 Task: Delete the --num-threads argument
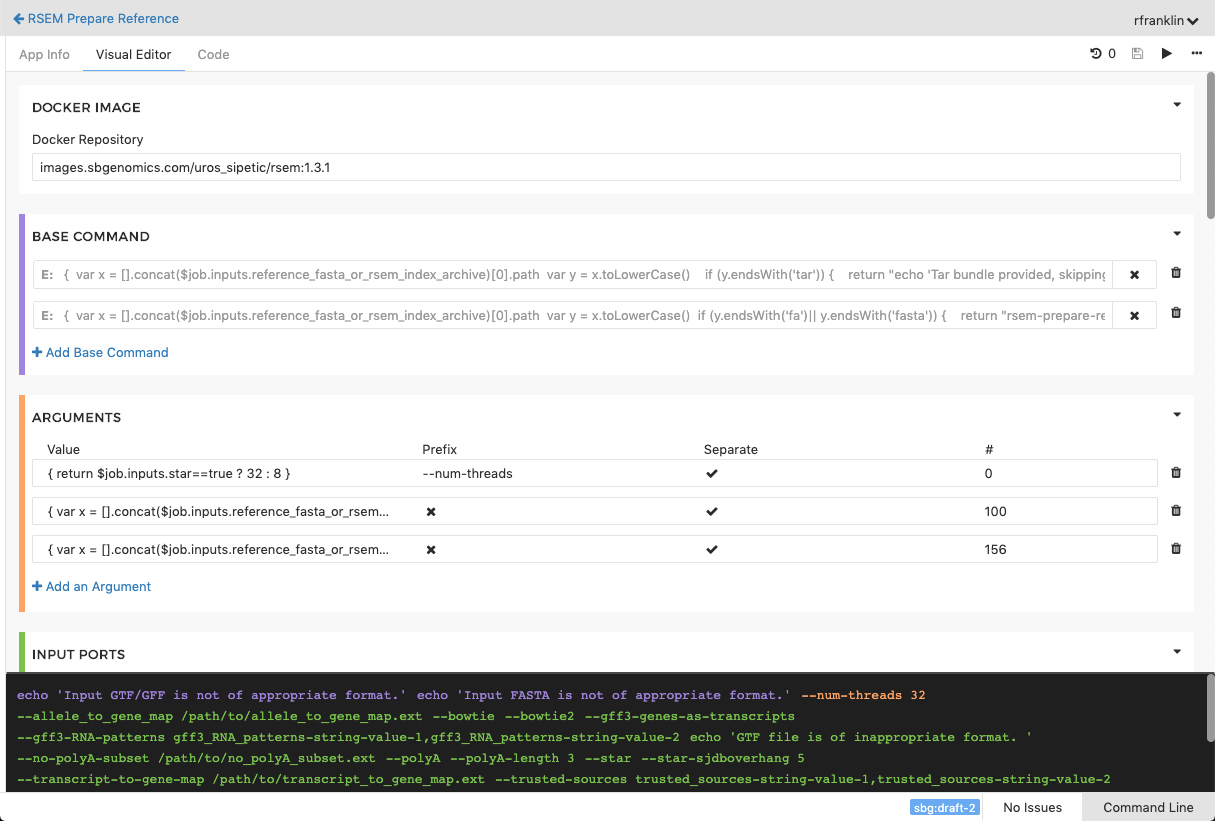pyautogui.click(x=1176, y=473)
